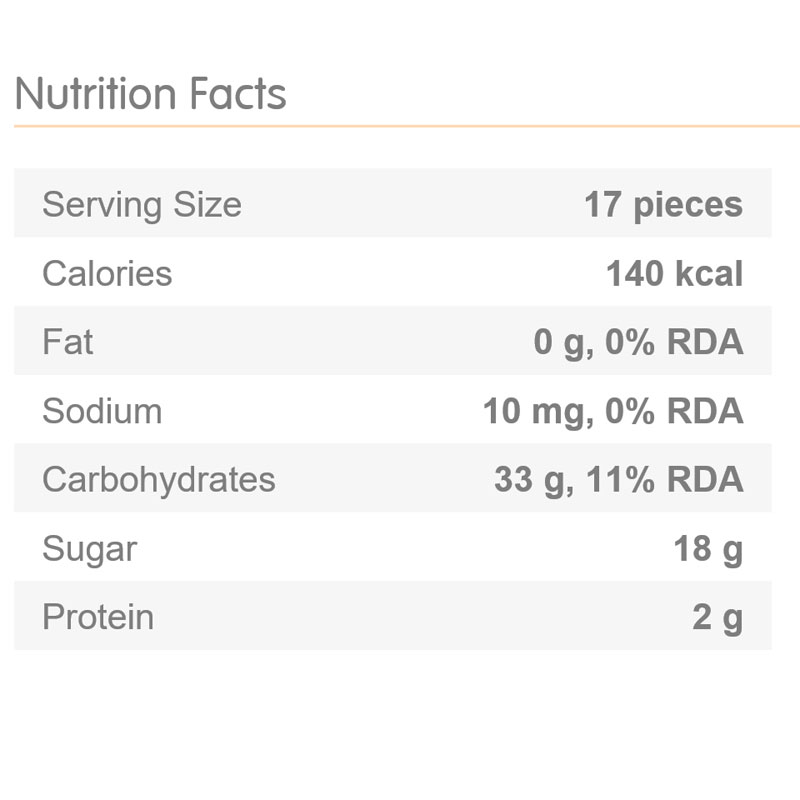Click the "18 g" sugar value
The width and height of the screenshot is (800, 800).
pos(709,549)
